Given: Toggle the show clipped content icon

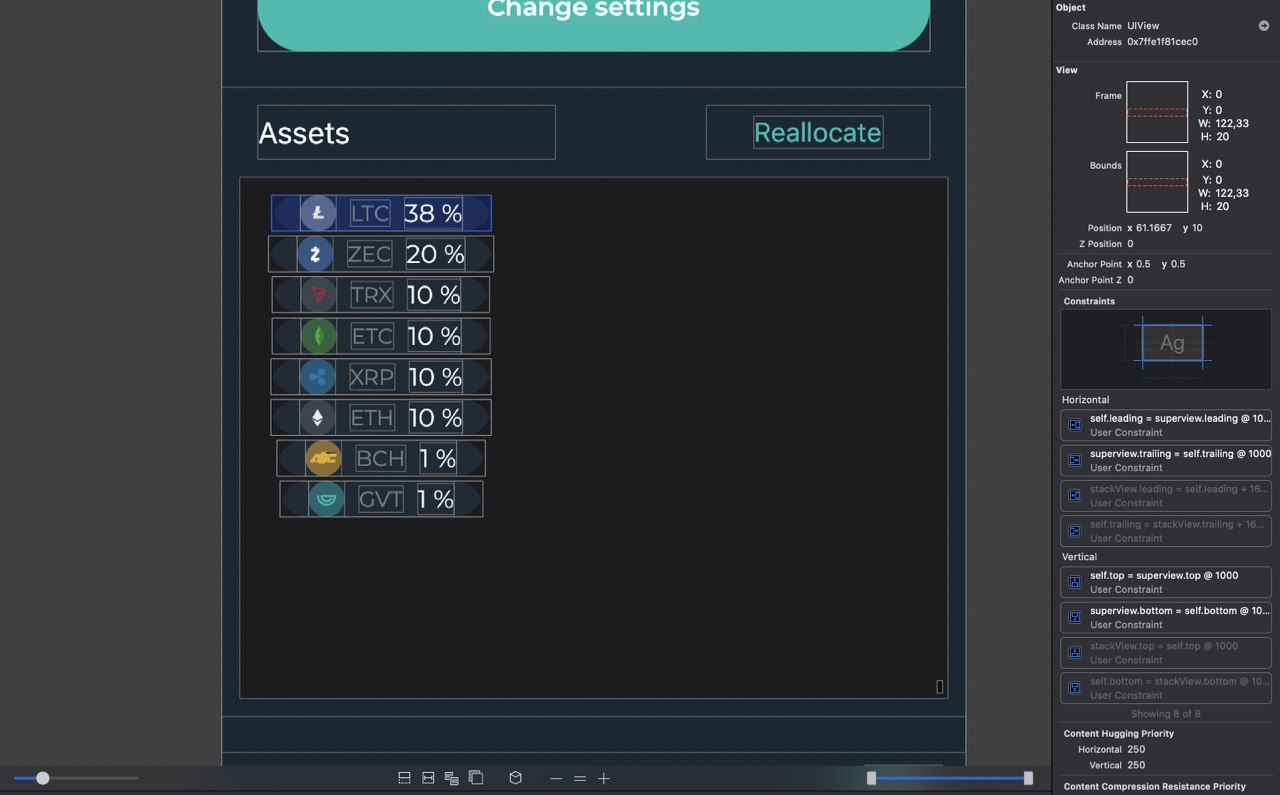Looking at the screenshot, I should (x=404, y=778).
